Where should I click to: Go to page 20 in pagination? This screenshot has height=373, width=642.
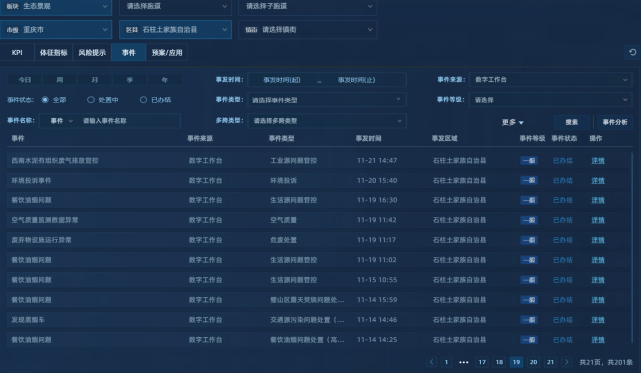tap(533, 362)
